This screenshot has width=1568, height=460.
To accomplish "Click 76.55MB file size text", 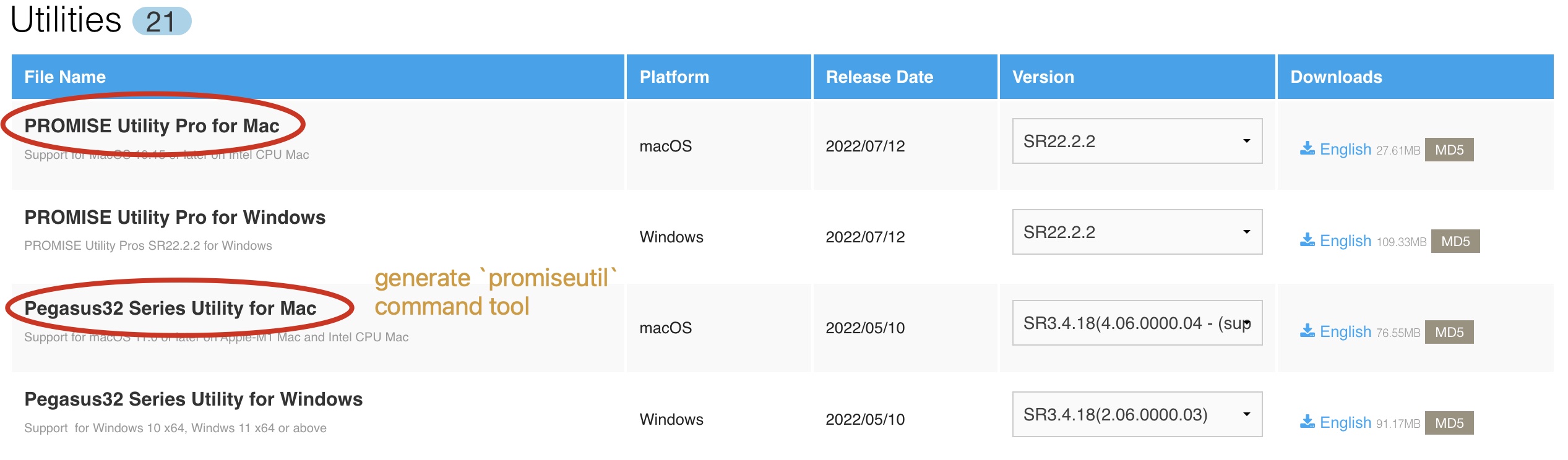I will click(x=1398, y=333).
